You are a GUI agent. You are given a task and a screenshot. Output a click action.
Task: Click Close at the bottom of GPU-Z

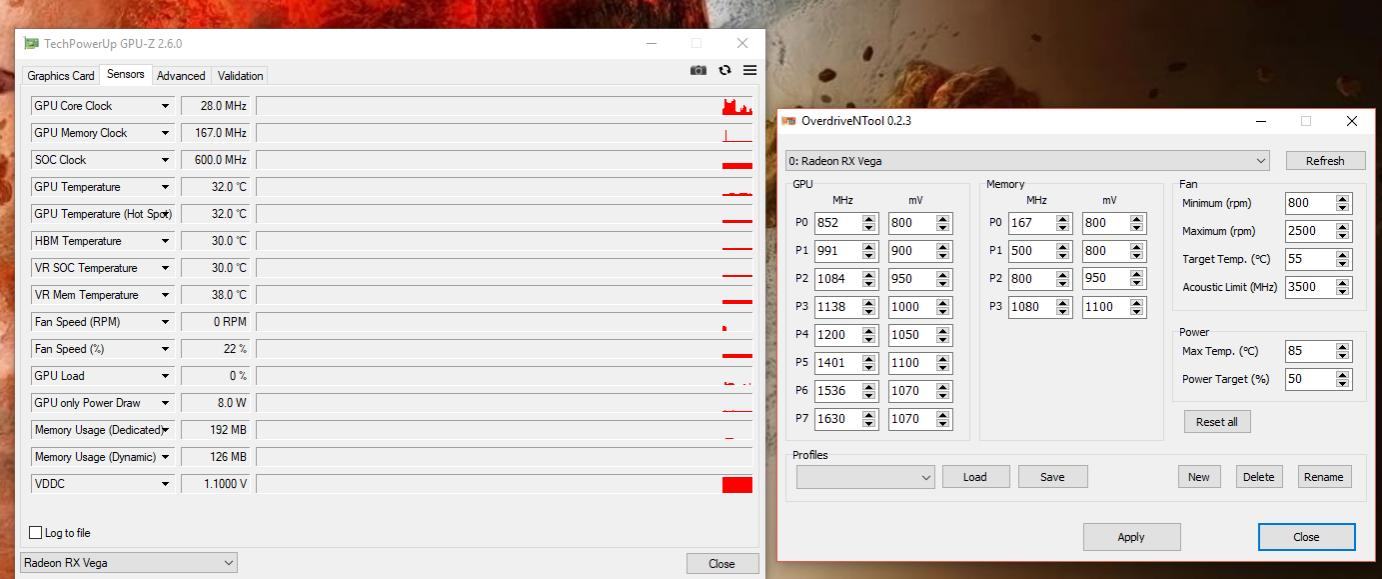tap(722, 564)
